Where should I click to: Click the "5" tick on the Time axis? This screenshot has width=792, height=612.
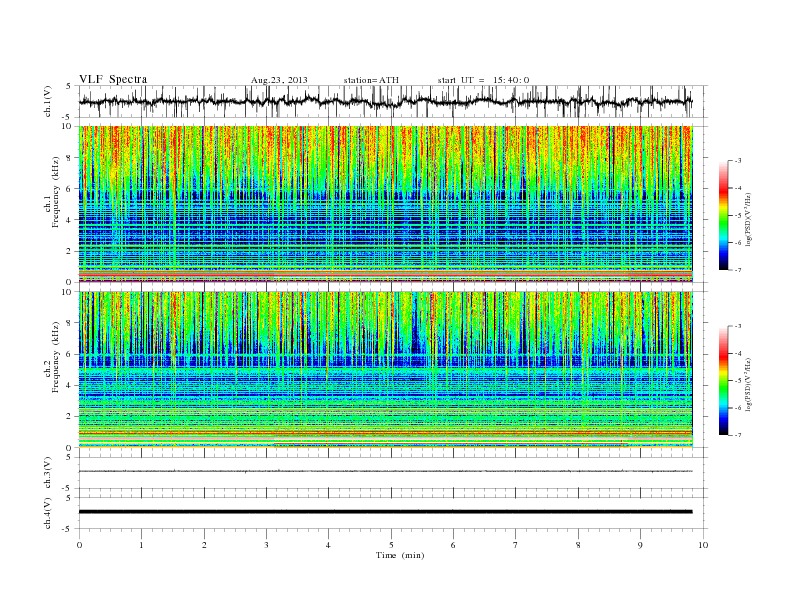391,545
